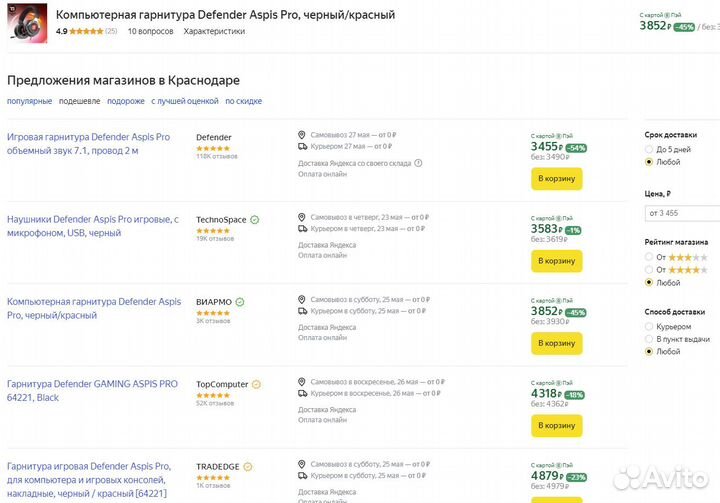The image size is (720, 503).
Task: Select Любой under Способ доставки
Action: coord(649,351)
